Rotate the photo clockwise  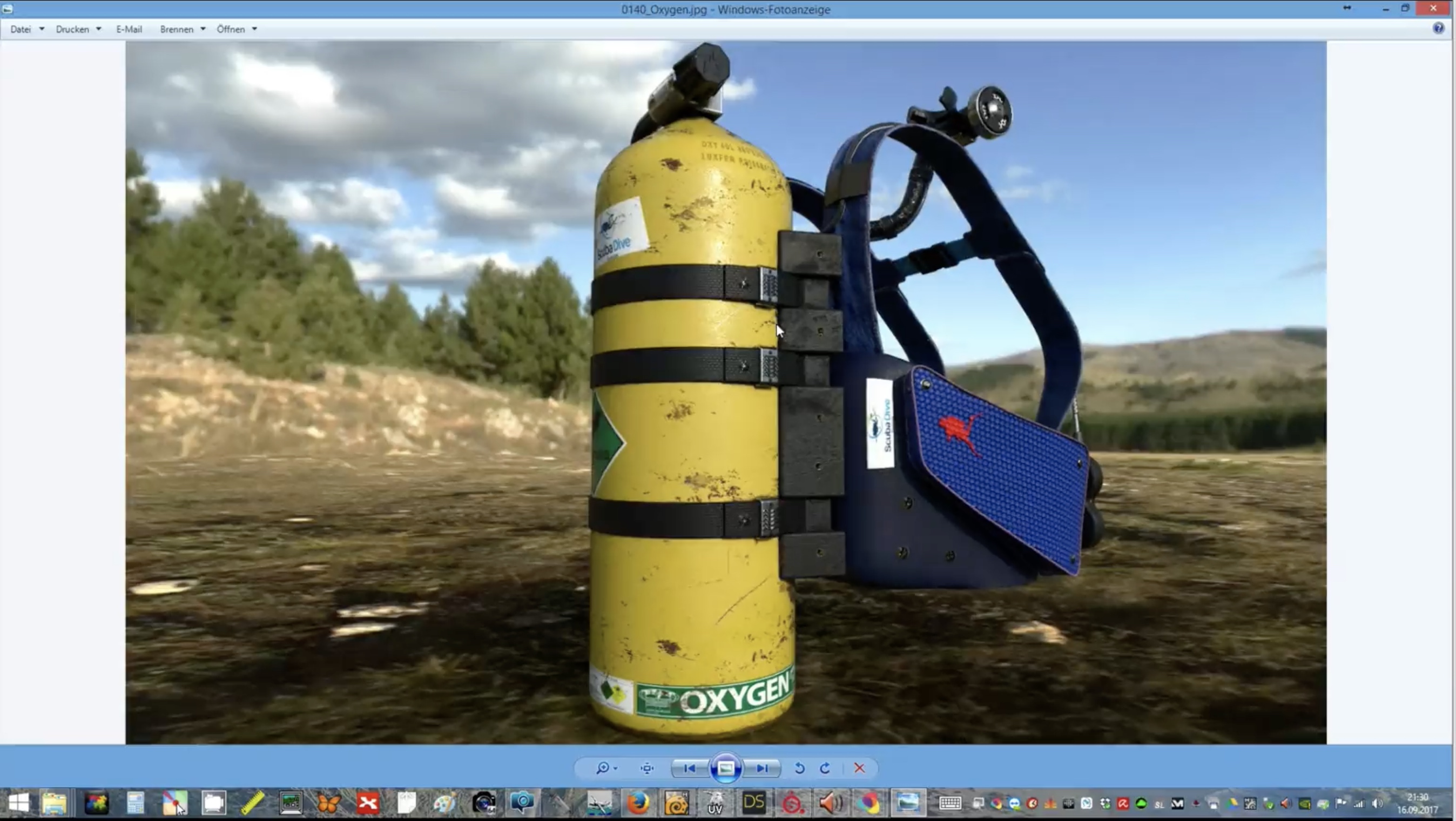click(825, 768)
